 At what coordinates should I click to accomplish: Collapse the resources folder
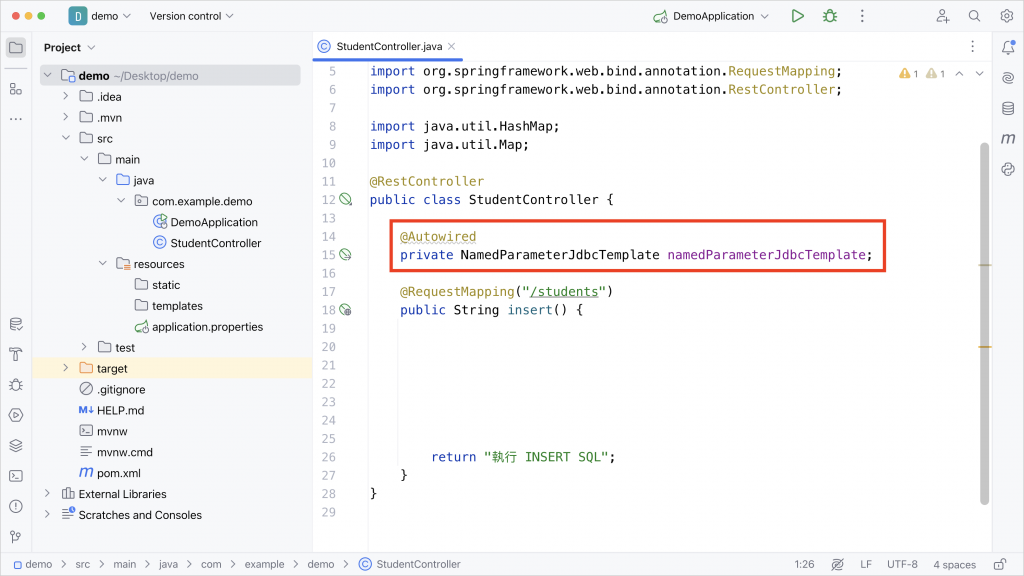coord(103,264)
